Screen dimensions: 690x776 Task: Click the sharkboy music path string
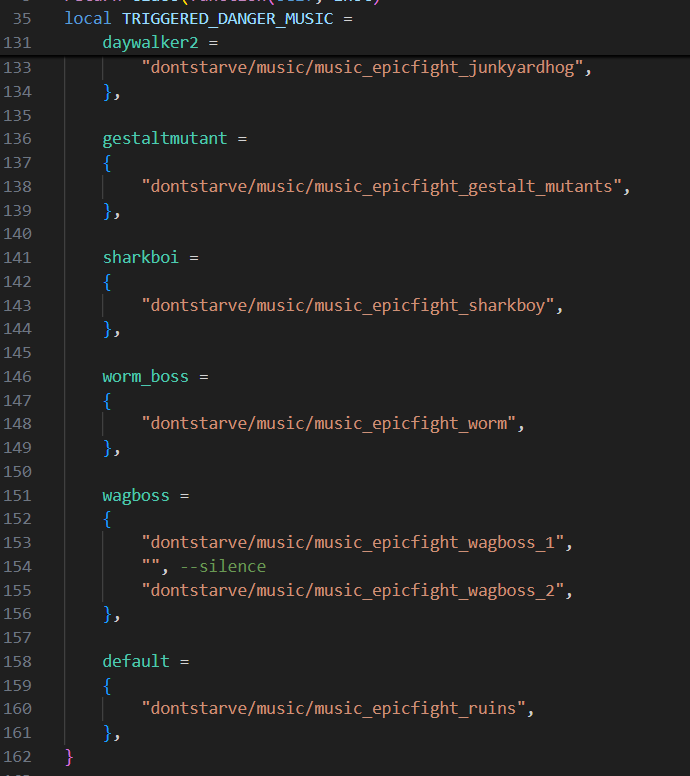(x=347, y=305)
